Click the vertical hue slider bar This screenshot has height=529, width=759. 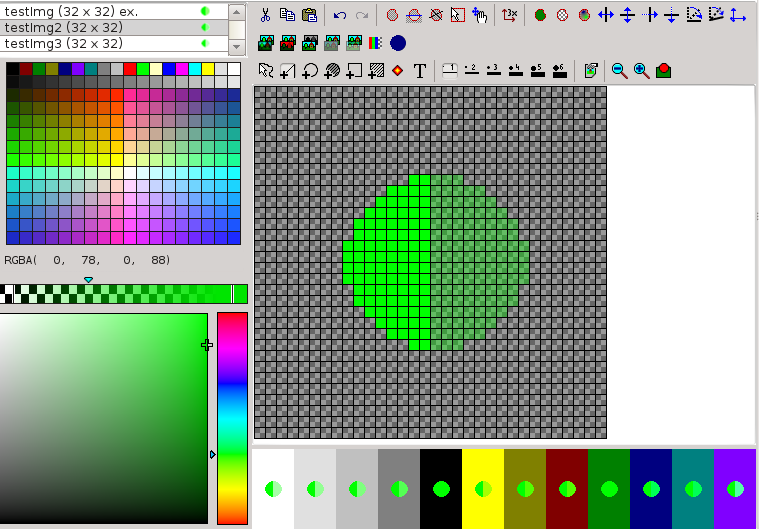[x=232, y=417]
